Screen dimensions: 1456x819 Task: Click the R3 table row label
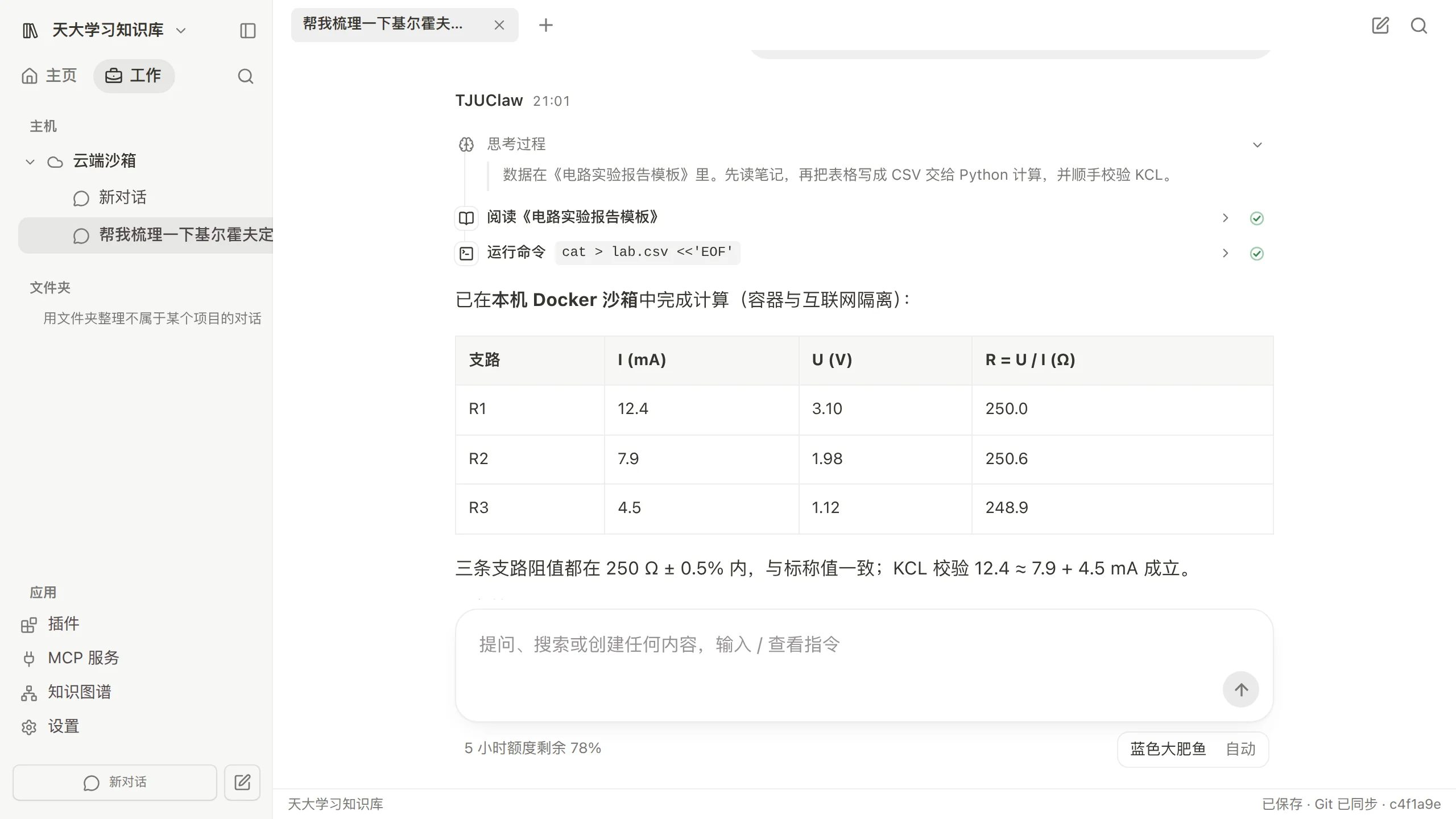pos(479,507)
